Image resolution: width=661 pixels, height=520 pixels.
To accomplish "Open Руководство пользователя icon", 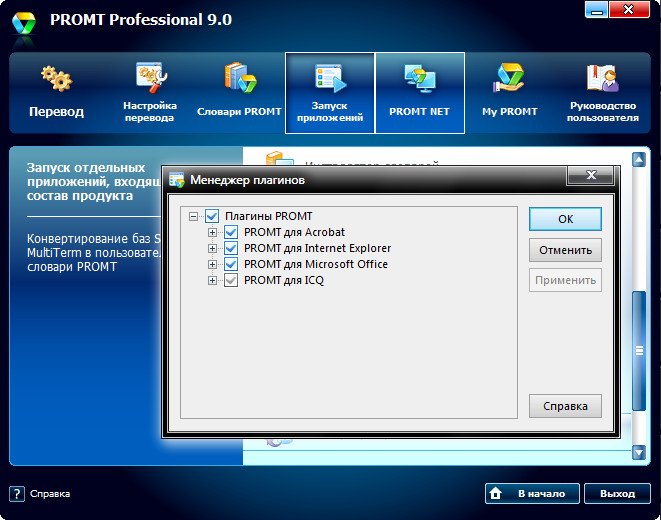I will (x=602, y=79).
